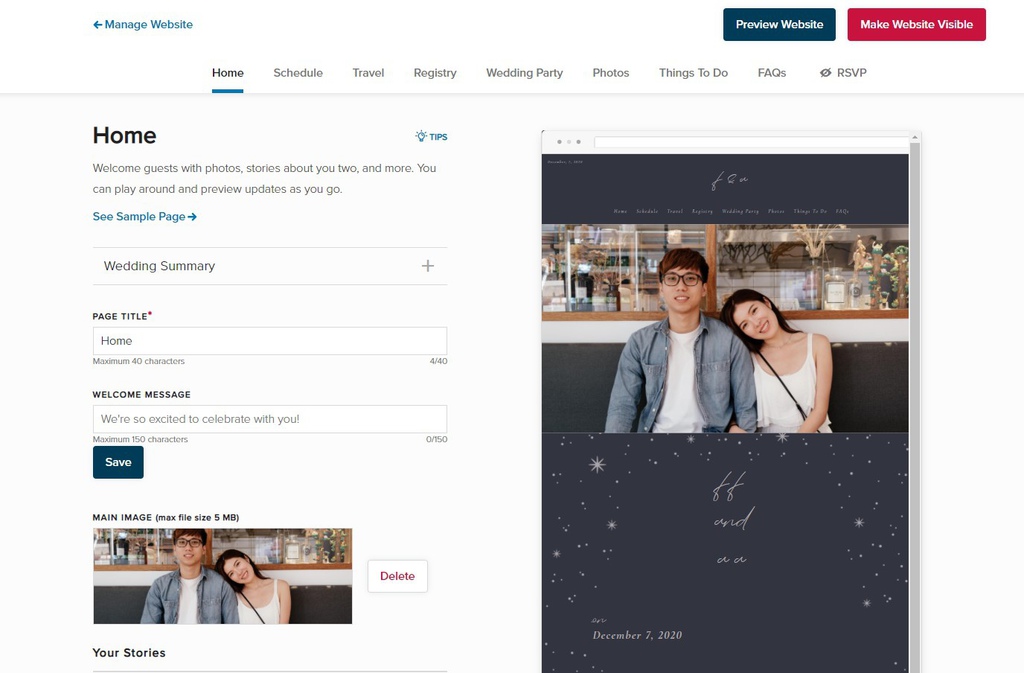Click into the Page Title field
The image size is (1024, 673).
click(x=270, y=341)
